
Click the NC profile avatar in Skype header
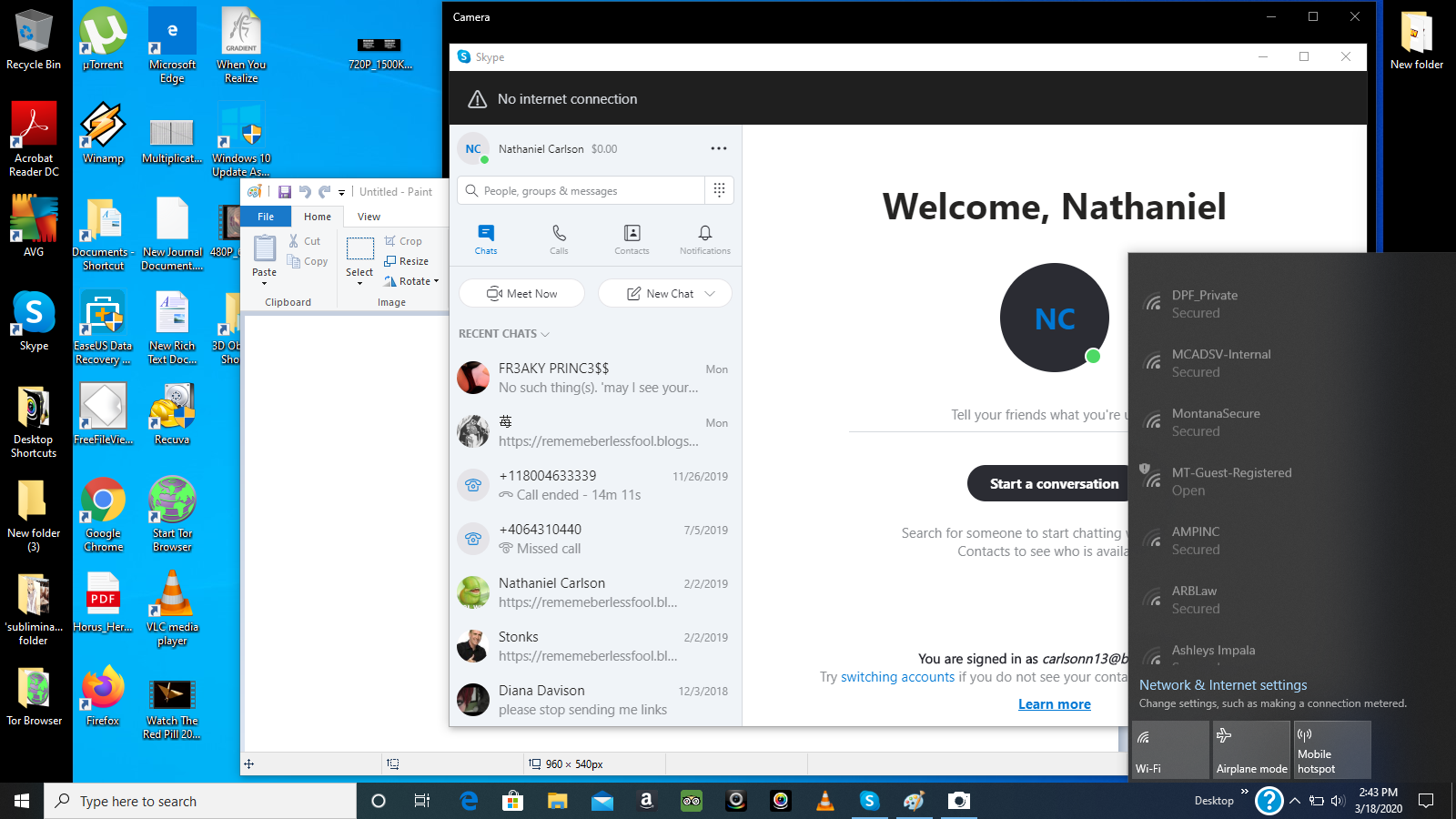473,149
